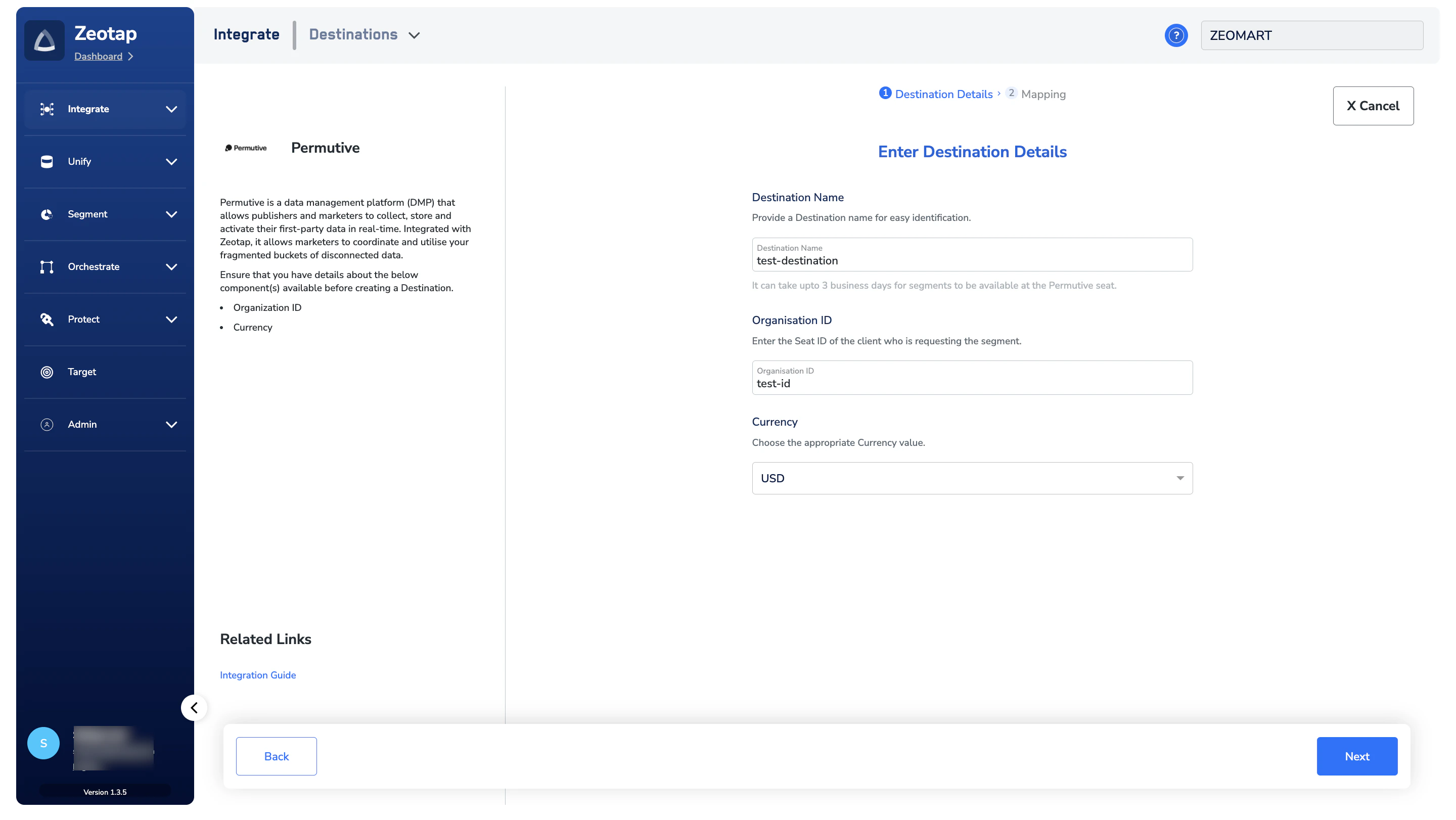Collapse the sidebar with arrow button
Image resolution: width=1456 pixels, height=820 pixels.
pyautogui.click(x=194, y=708)
